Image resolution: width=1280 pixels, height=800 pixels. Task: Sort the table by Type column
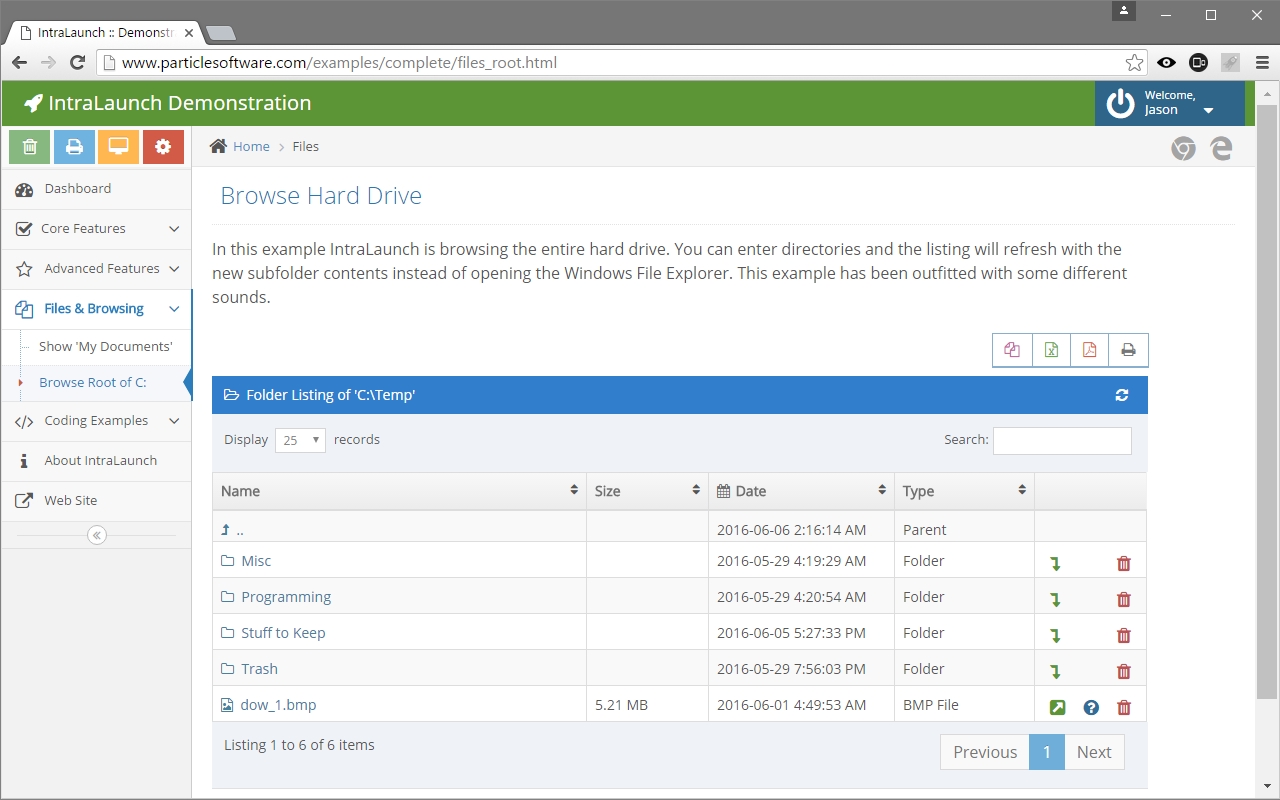(x=964, y=491)
